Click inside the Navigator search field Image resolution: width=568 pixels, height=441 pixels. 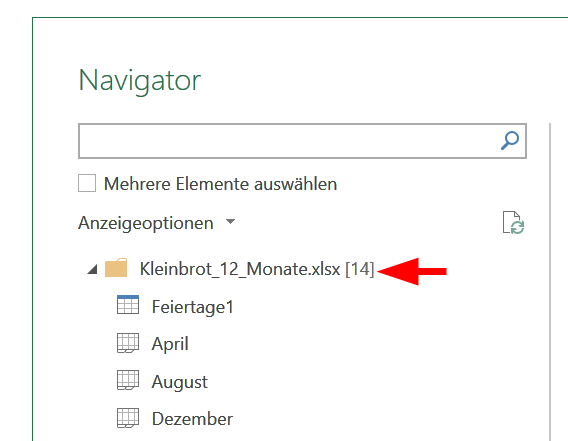pyautogui.click(x=290, y=141)
